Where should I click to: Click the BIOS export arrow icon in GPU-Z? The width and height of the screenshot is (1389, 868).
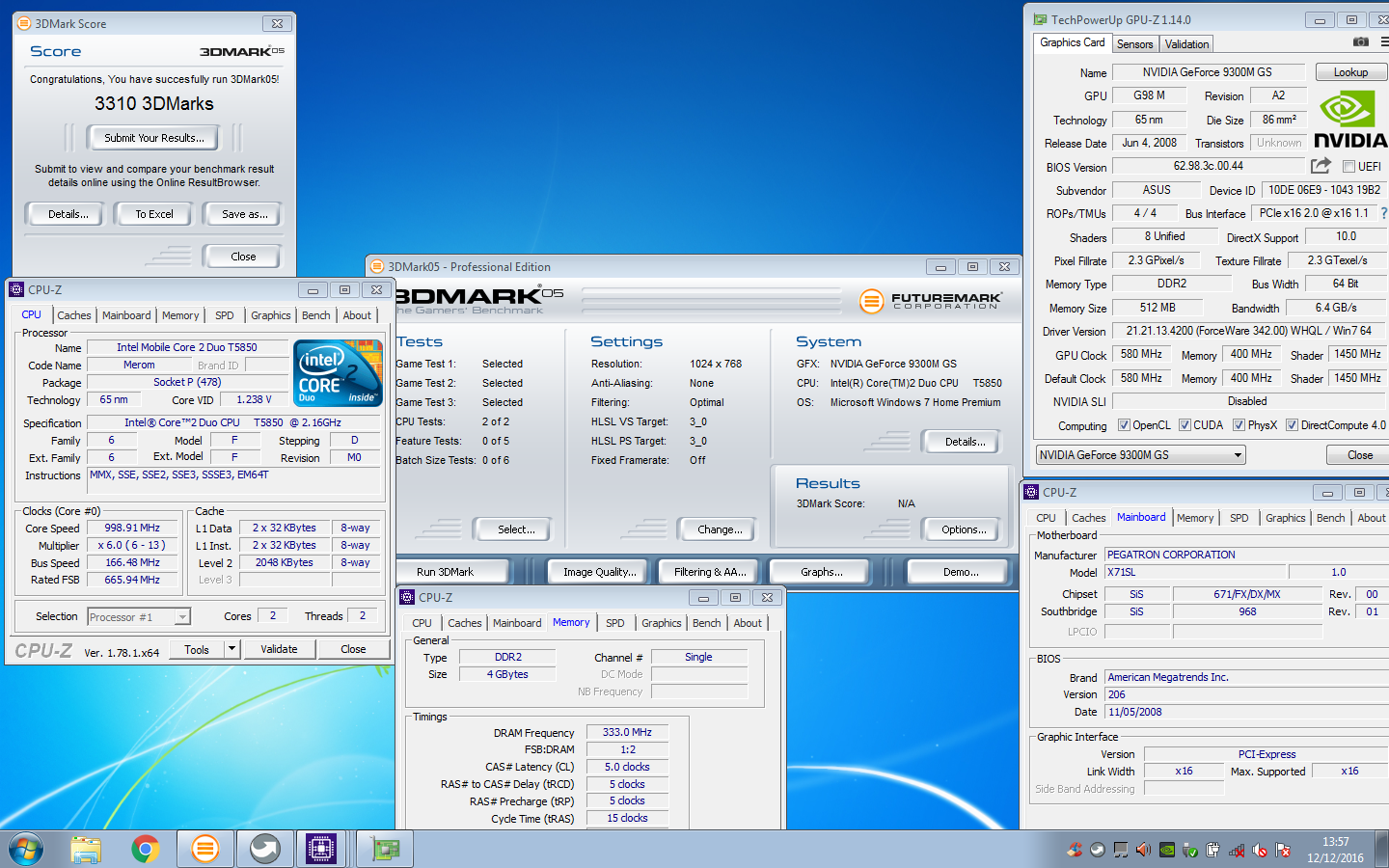(1321, 166)
